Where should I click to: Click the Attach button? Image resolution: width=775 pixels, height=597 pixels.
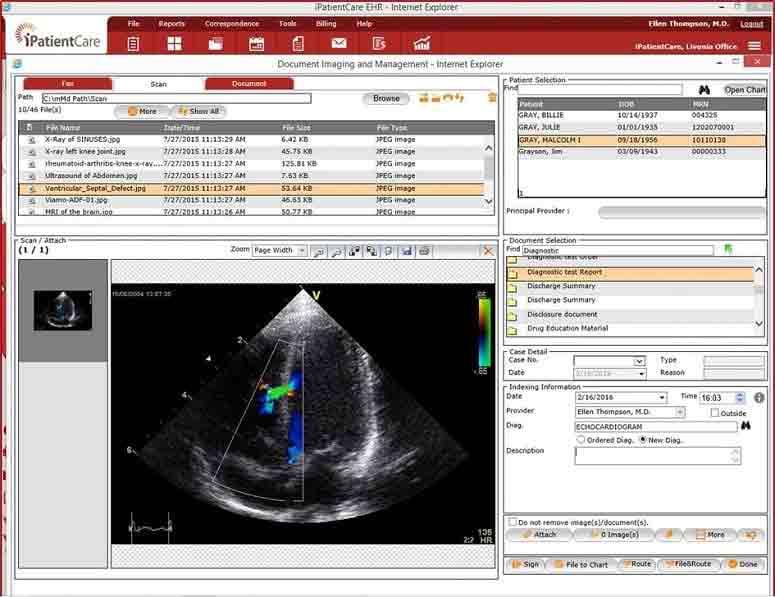539,535
